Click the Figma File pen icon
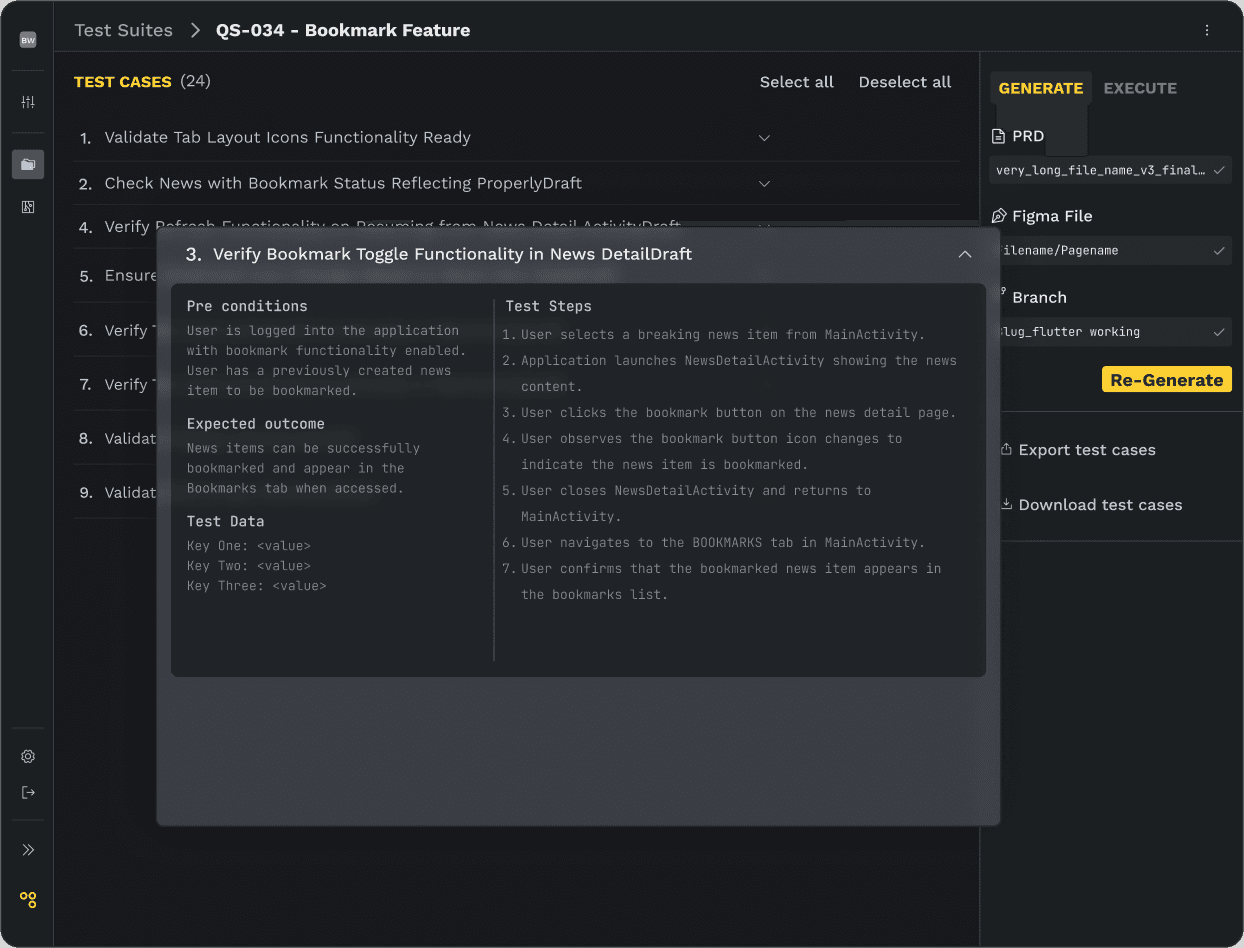This screenshot has height=948, width=1244. coord(998,216)
